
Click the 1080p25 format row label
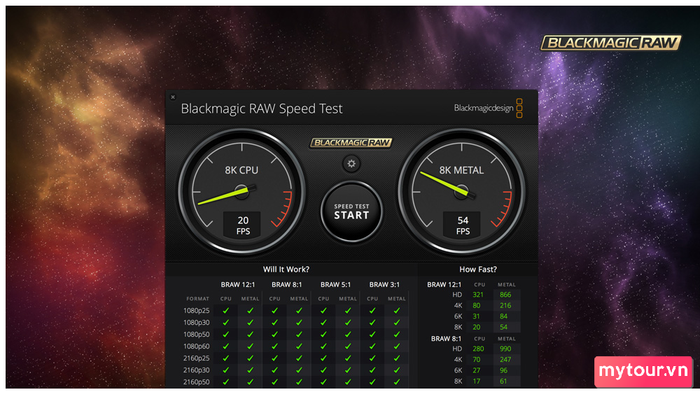click(x=196, y=310)
